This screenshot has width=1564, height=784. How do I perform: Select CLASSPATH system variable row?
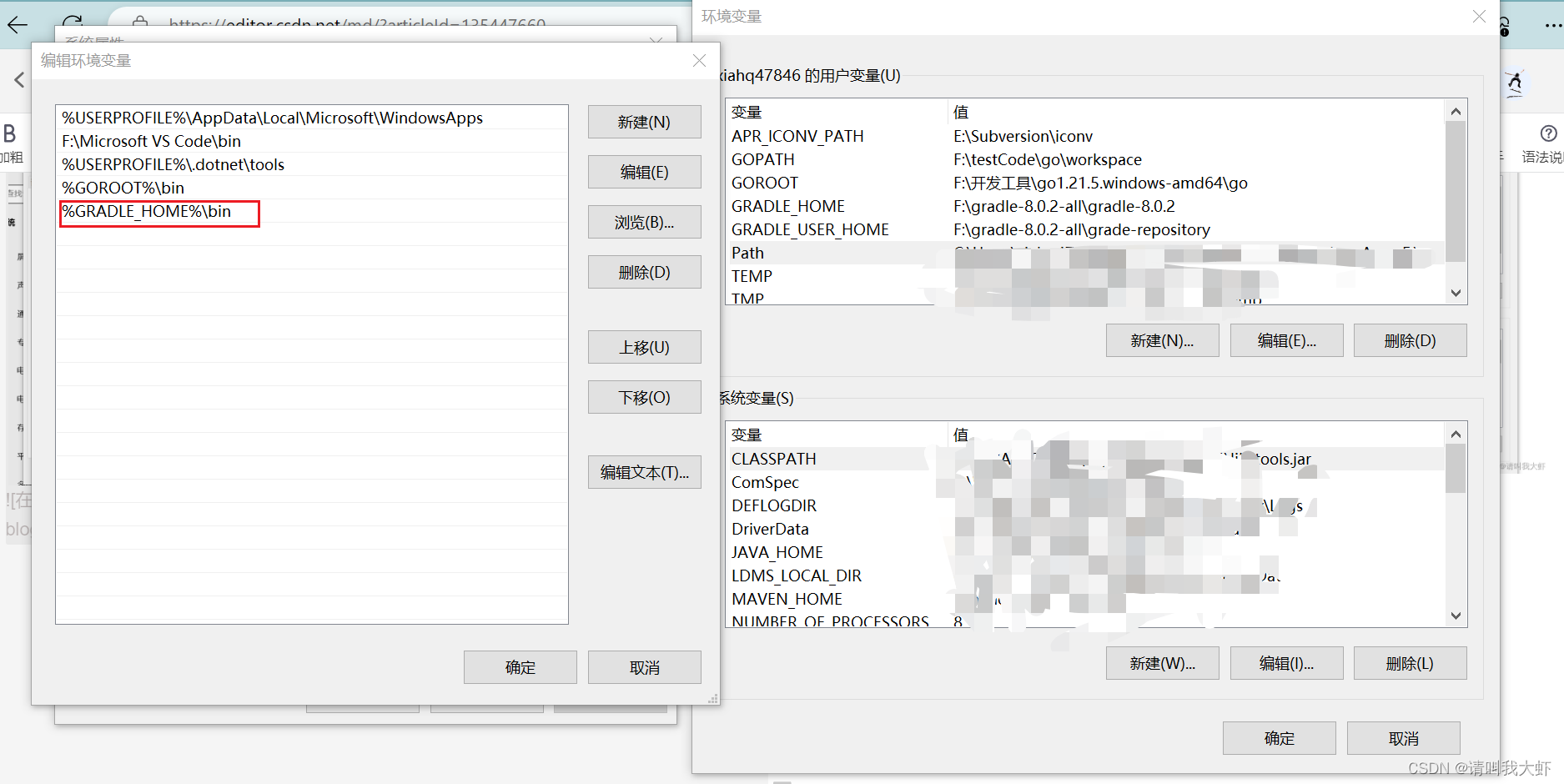coord(1085,459)
